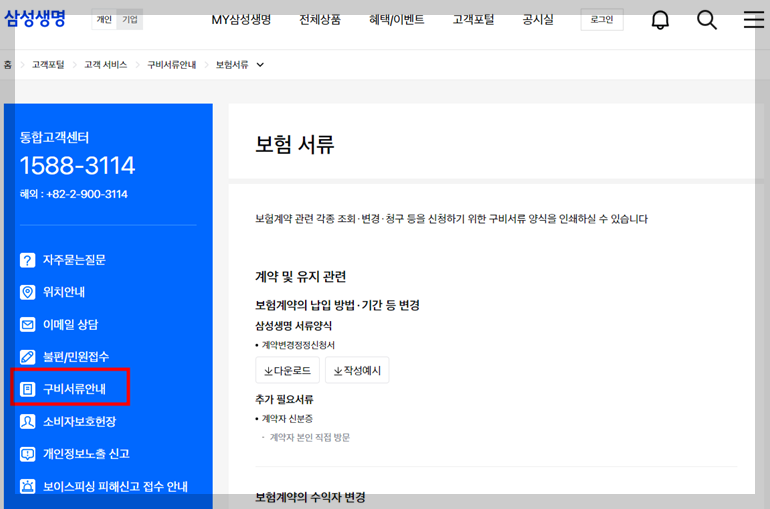This screenshot has width=770, height=509.
Task: Open the 위치안내 sidebar link
Action: [x=64, y=292]
